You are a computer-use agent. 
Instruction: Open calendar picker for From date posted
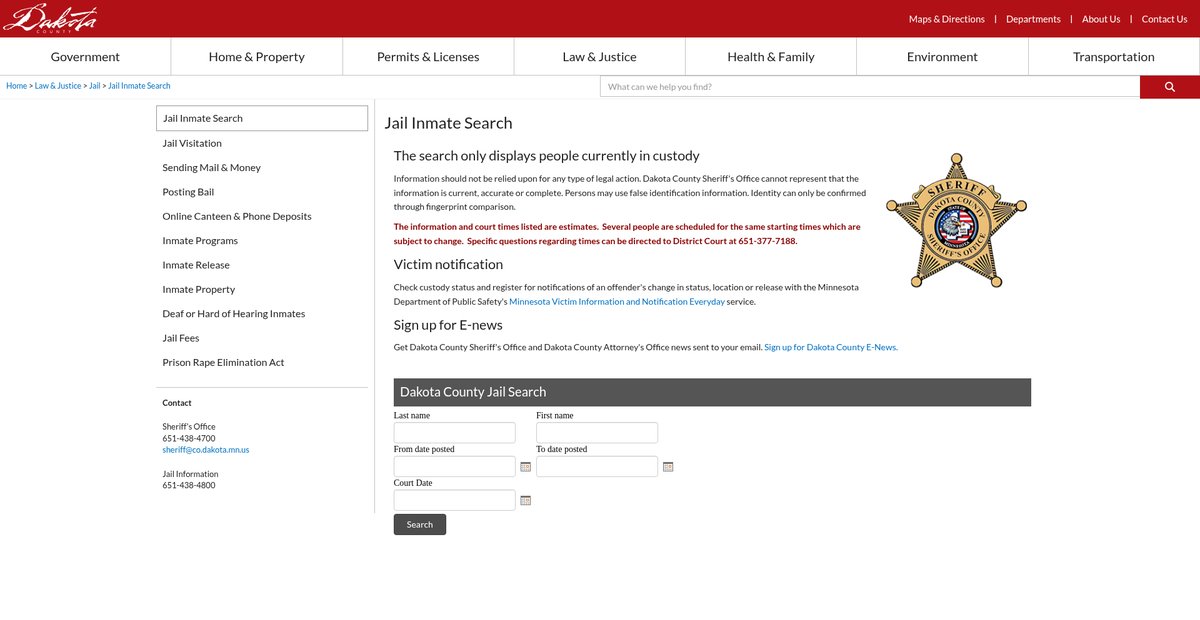tap(526, 467)
